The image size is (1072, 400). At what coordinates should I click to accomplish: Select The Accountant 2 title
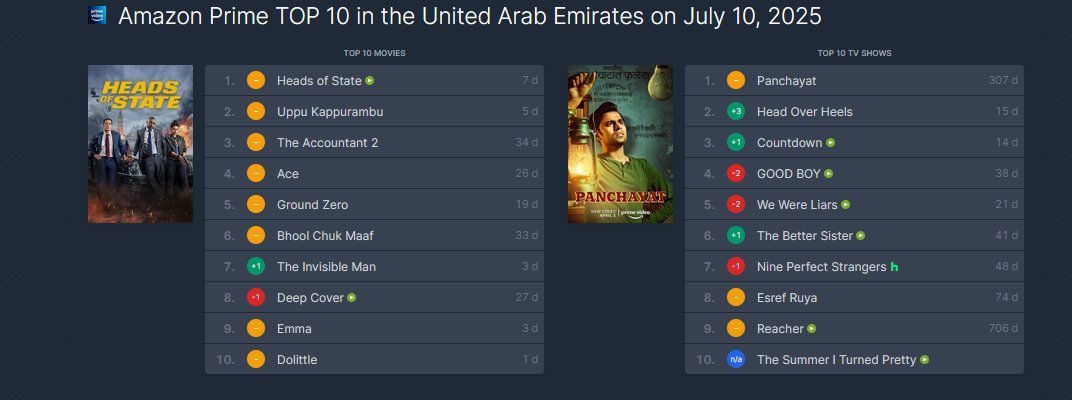[327, 143]
